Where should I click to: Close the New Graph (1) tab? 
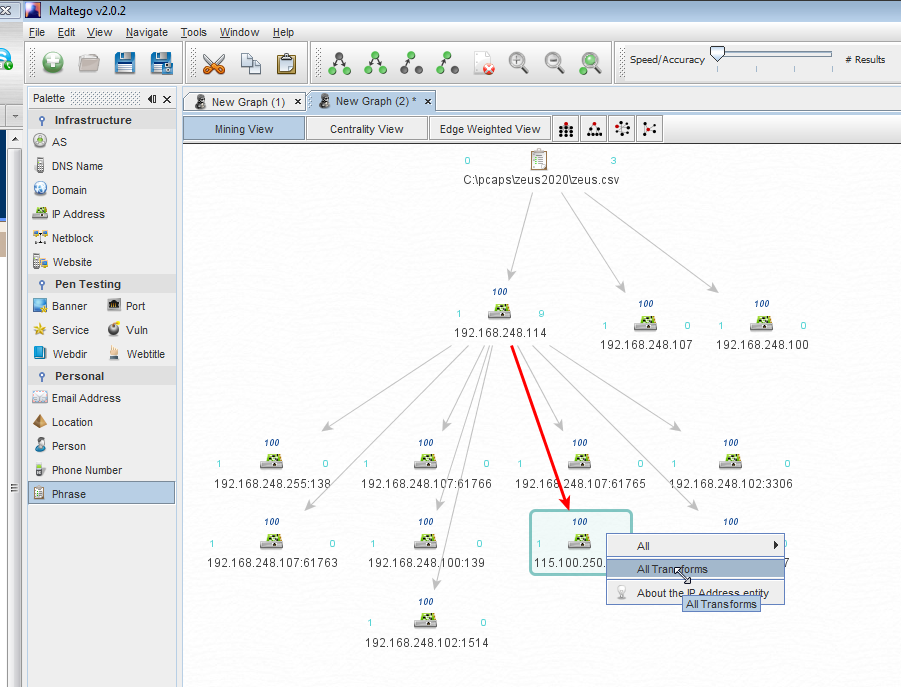(x=298, y=102)
